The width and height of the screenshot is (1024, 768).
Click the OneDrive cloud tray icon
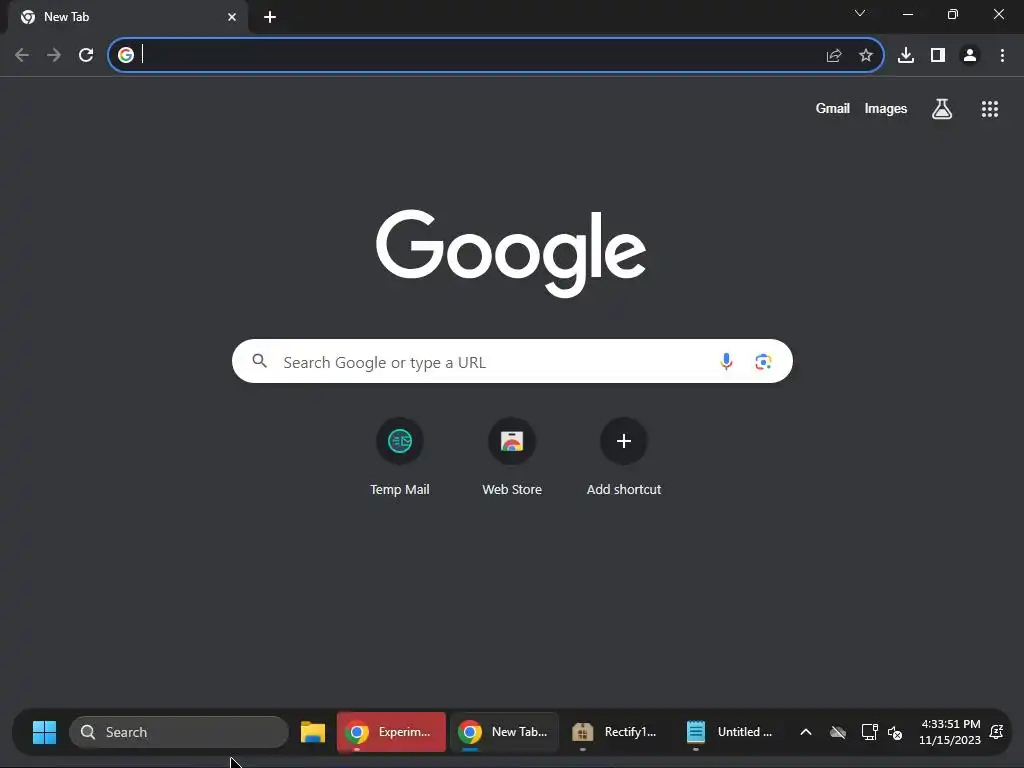pos(838,732)
